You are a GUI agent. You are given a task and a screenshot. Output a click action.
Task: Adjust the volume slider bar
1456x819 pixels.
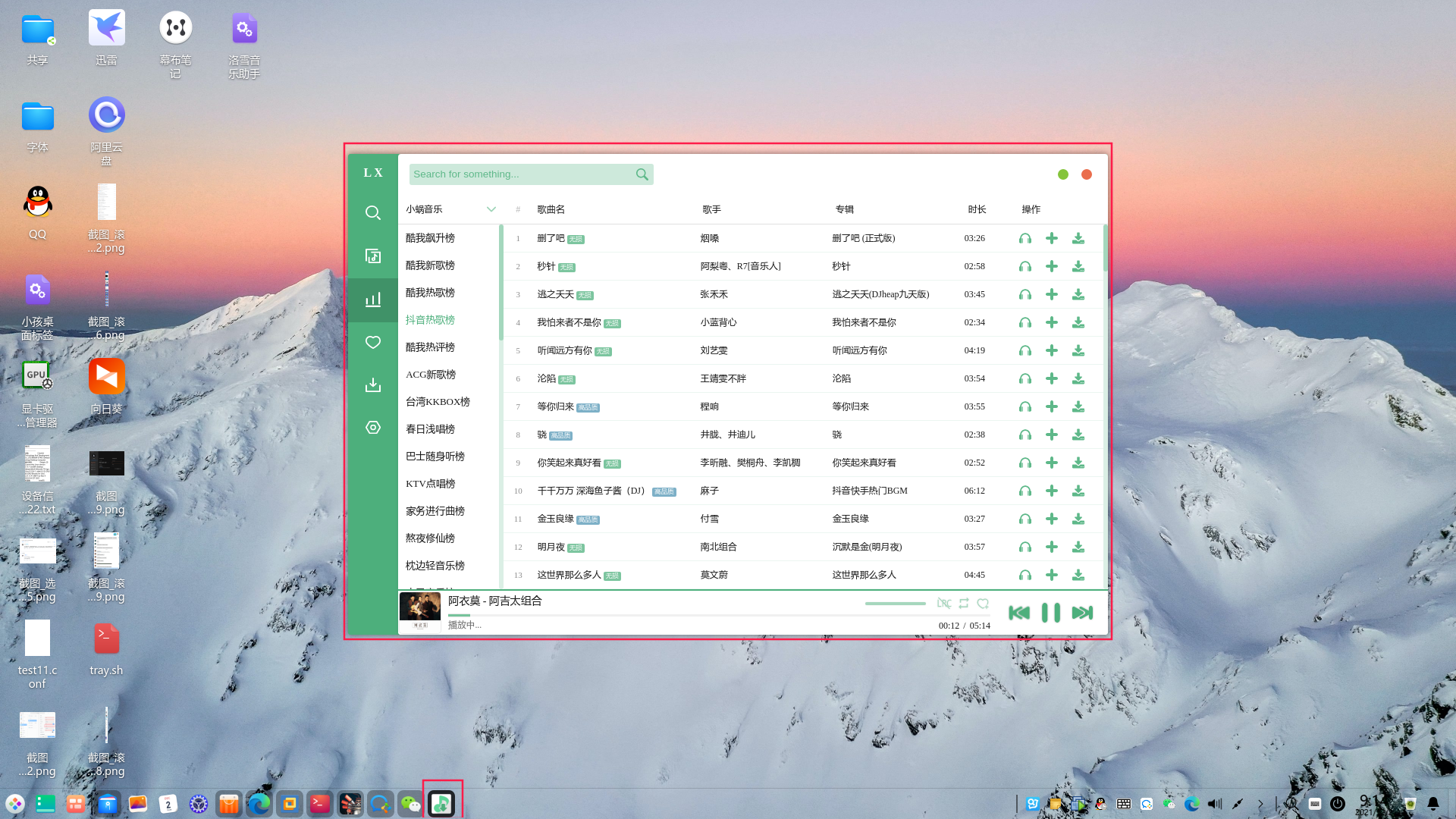click(x=895, y=604)
